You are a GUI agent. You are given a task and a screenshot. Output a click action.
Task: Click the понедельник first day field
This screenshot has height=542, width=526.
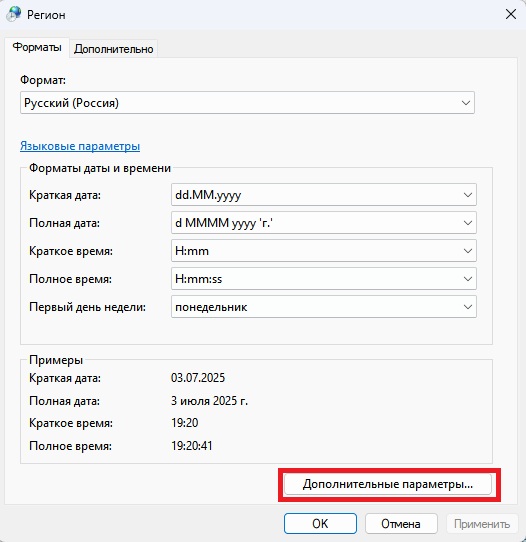point(324,307)
